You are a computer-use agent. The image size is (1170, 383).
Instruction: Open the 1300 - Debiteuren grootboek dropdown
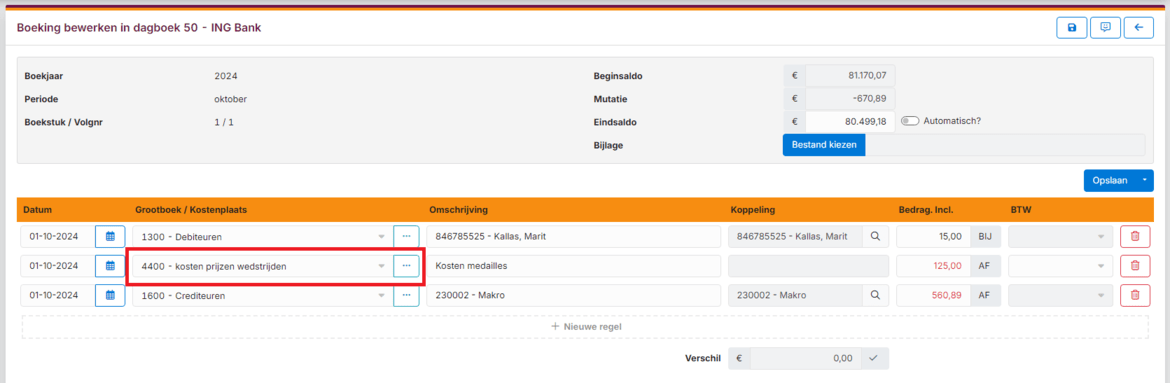(x=262, y=236)
